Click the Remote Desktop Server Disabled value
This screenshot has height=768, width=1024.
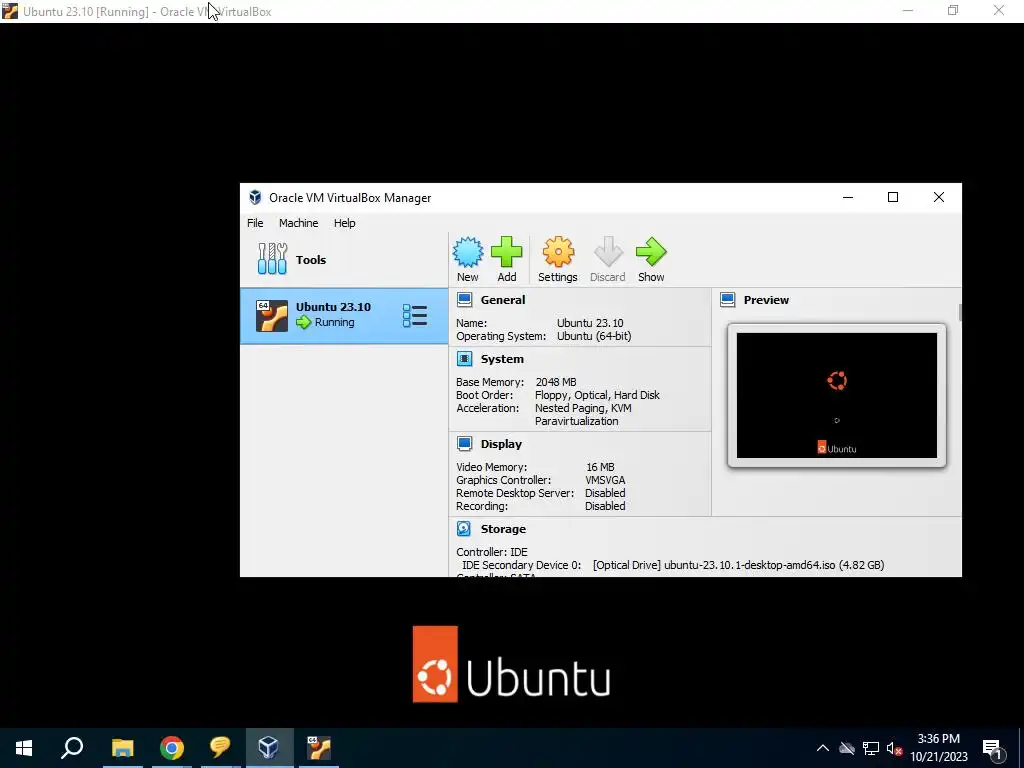[x=605, y=493]
